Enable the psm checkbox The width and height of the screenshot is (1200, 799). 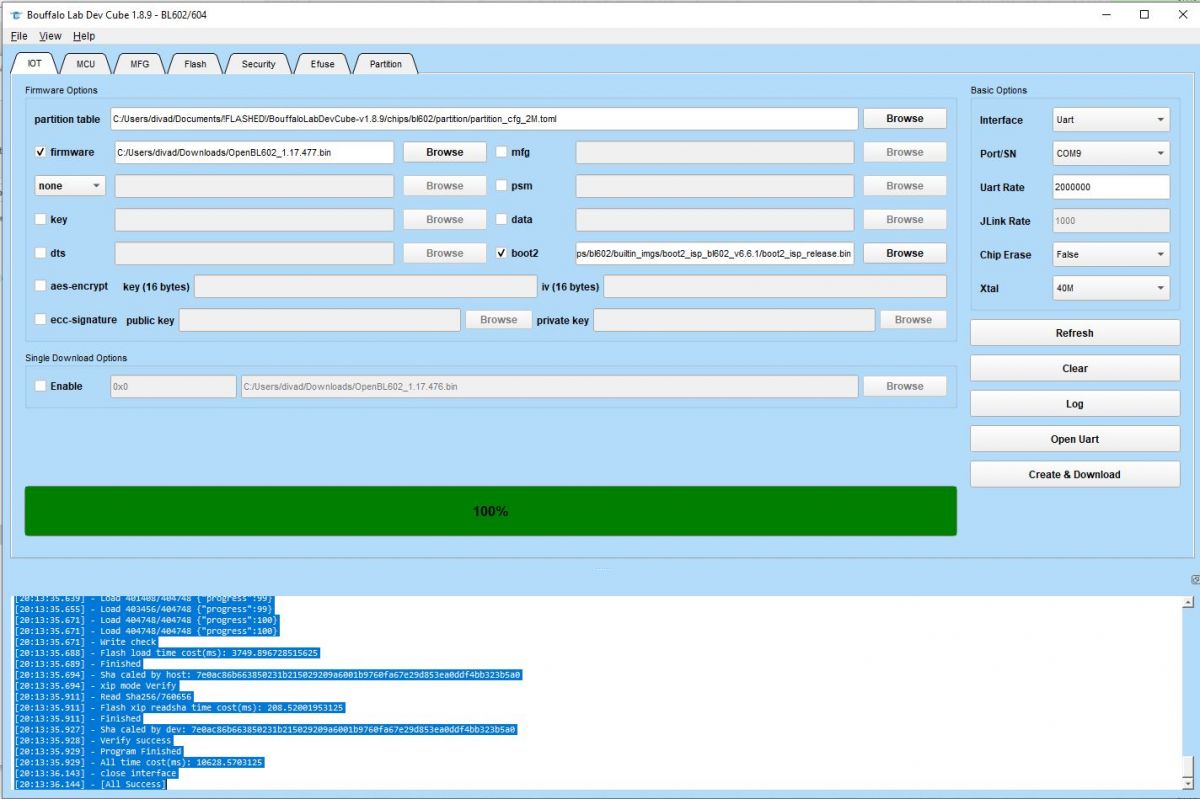[x=502, y=186]
